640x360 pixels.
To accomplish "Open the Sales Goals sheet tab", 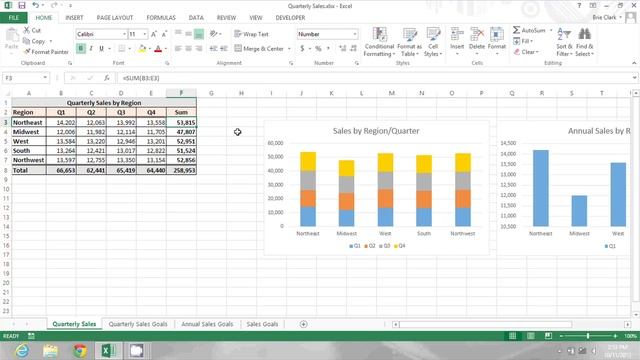I will [262, 324].
